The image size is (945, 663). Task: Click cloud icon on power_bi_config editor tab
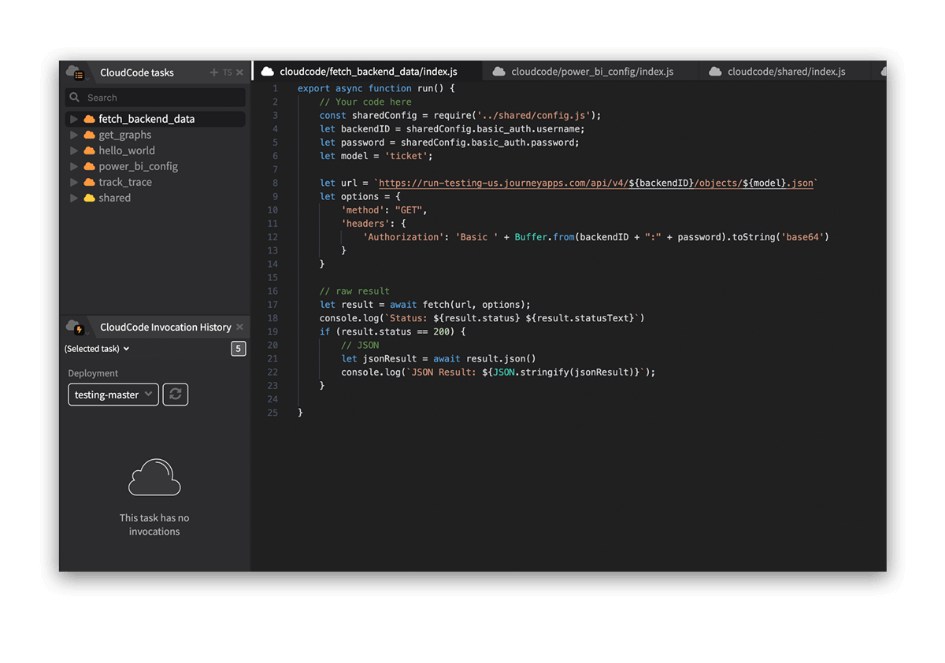[499, 72]
